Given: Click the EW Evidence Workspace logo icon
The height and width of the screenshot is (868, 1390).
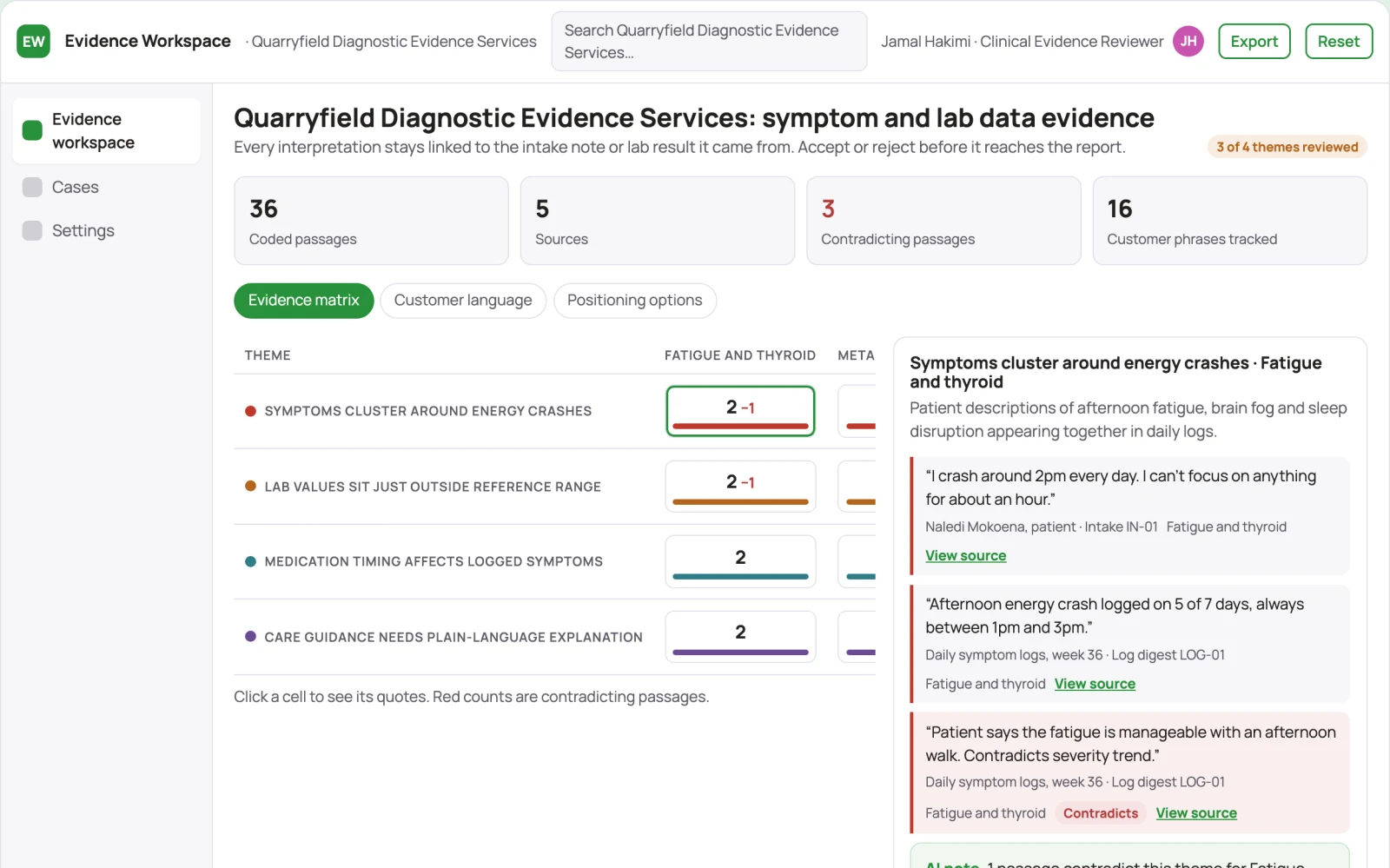Looking at the screenshot, I should (x=33, y=41).
